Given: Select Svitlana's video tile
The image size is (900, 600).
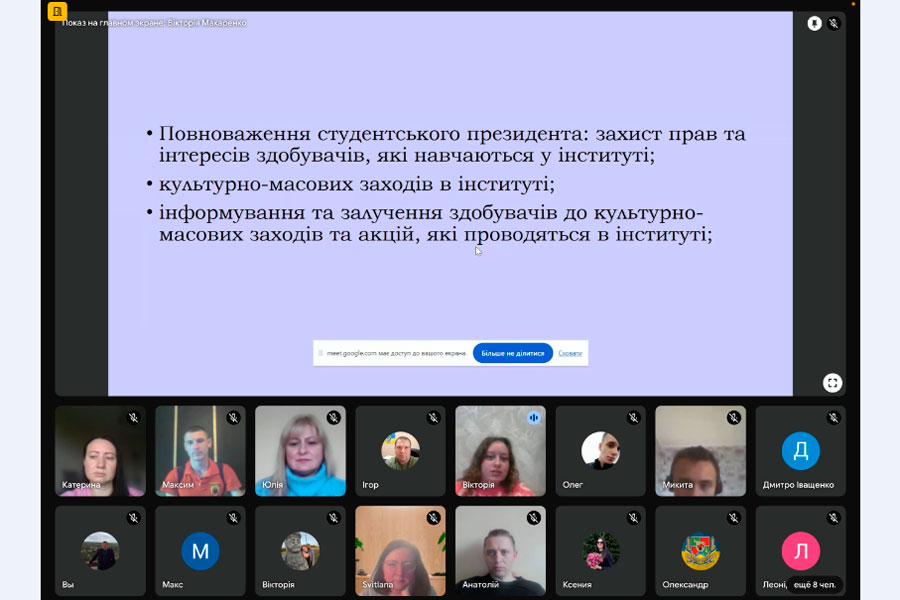Looking at the screenshot, I should (400, 551).
